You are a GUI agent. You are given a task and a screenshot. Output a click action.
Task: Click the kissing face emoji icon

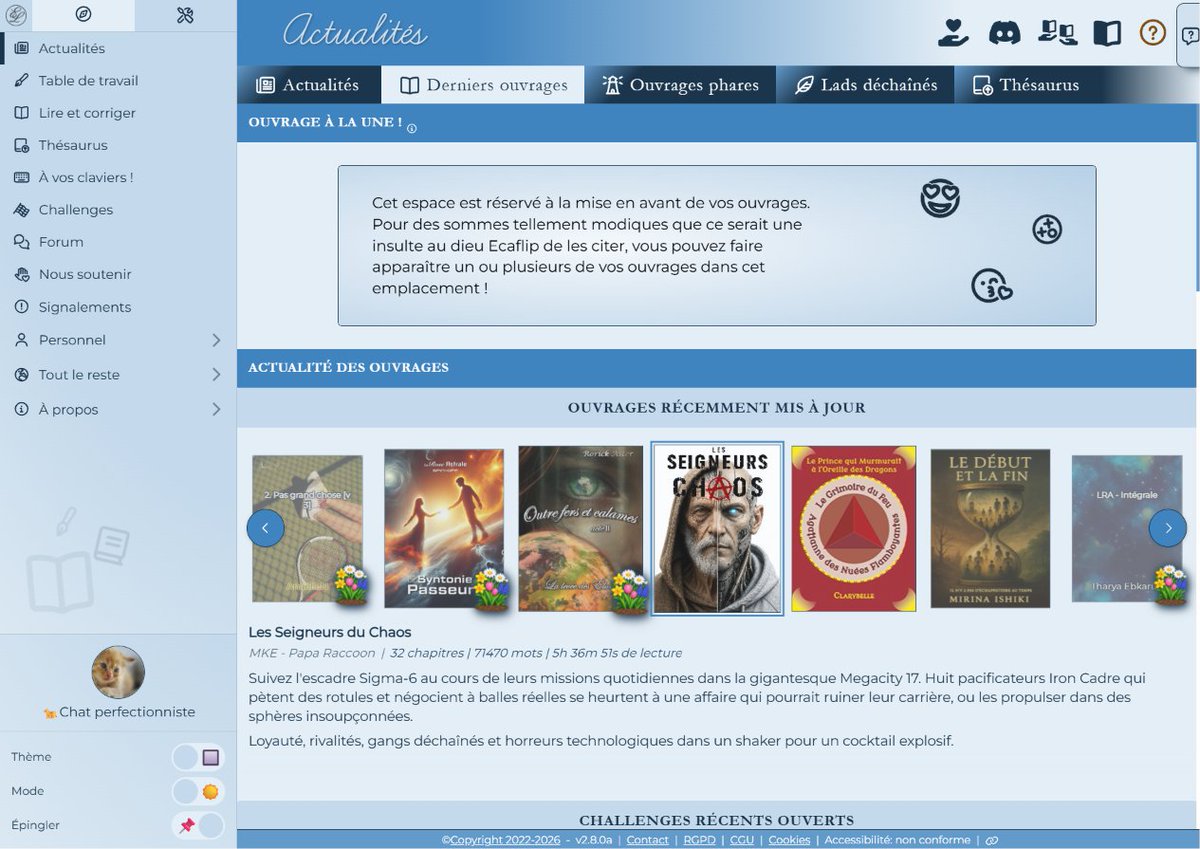coord(992,286)
